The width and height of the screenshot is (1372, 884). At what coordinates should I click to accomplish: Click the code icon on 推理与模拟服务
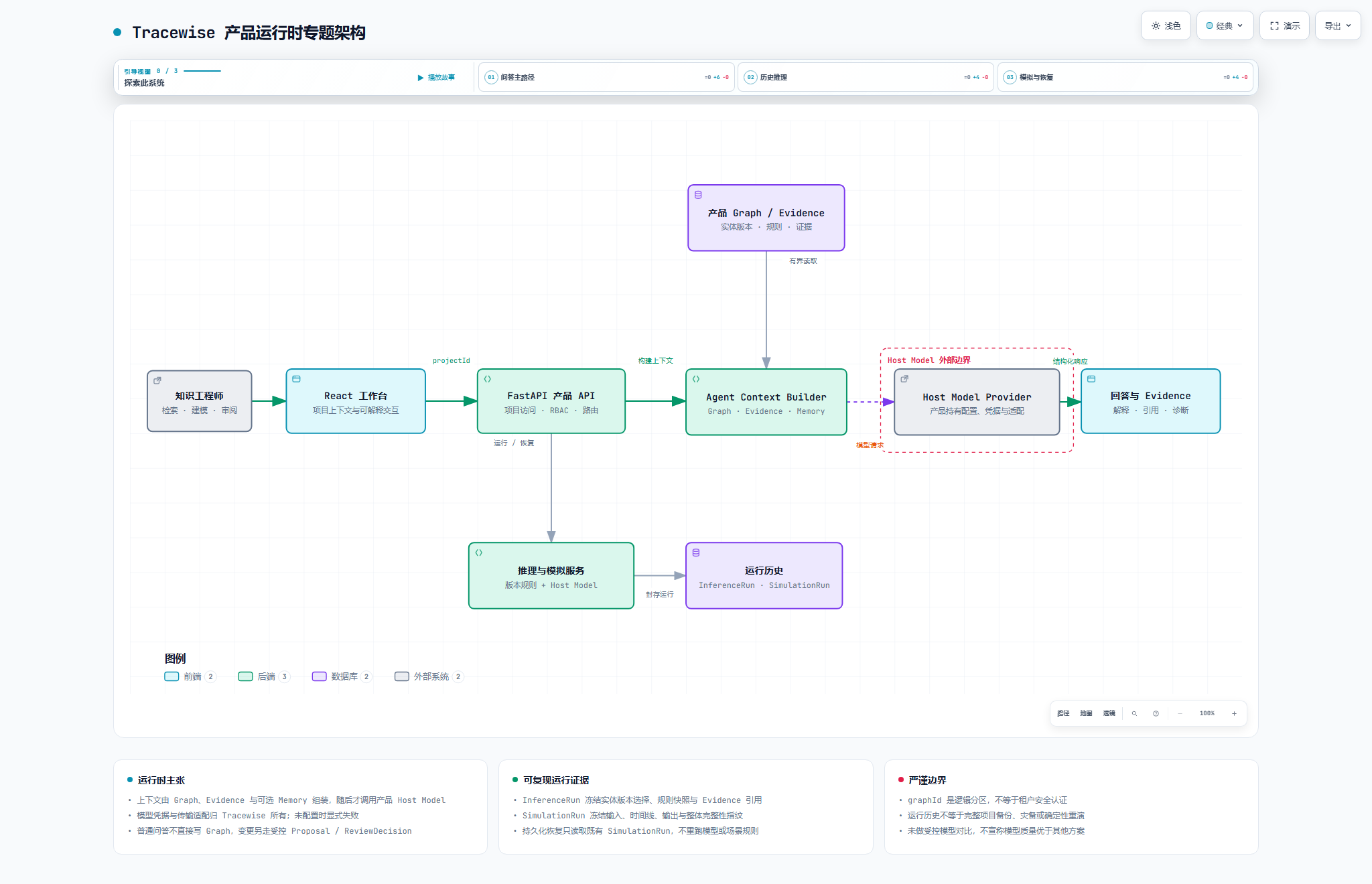(x=479, y=552)
